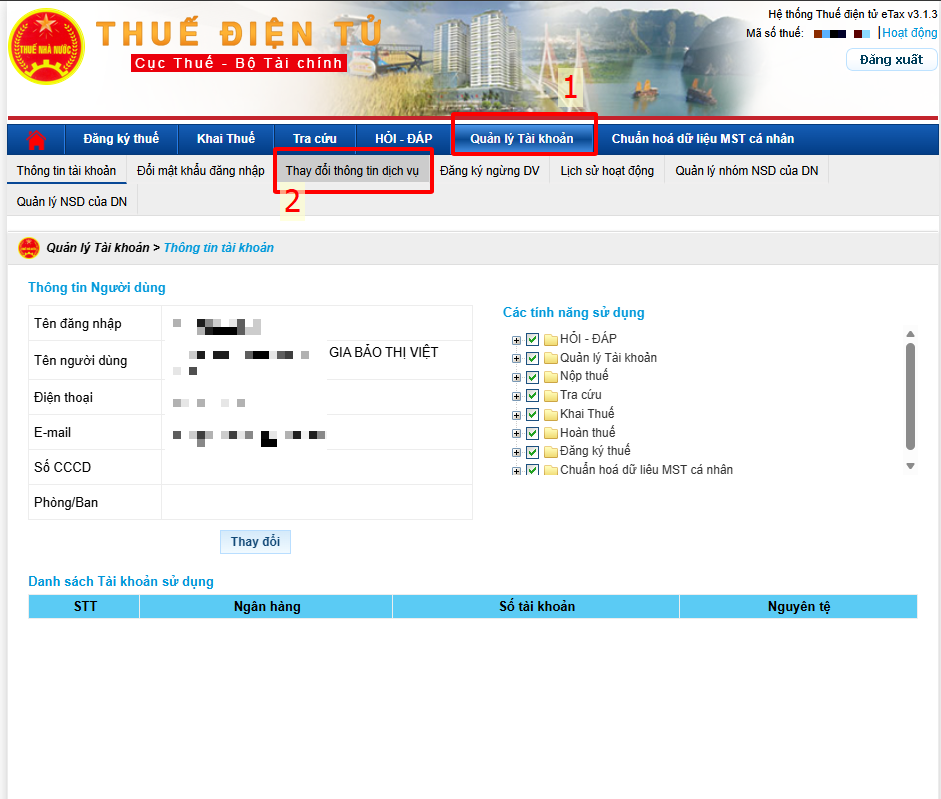The width and height of the screenshot is (941, 799).
Task: Click the Đăng xuất logout button
Action: [891, 60]
